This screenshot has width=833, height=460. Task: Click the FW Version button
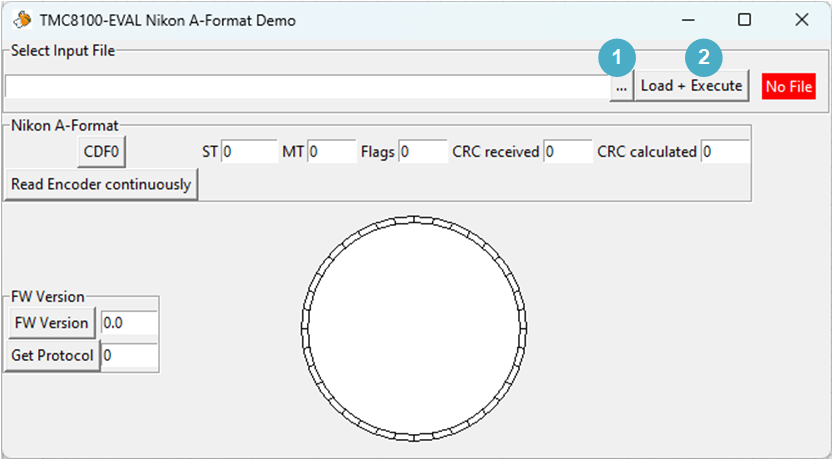coord(52,323)
